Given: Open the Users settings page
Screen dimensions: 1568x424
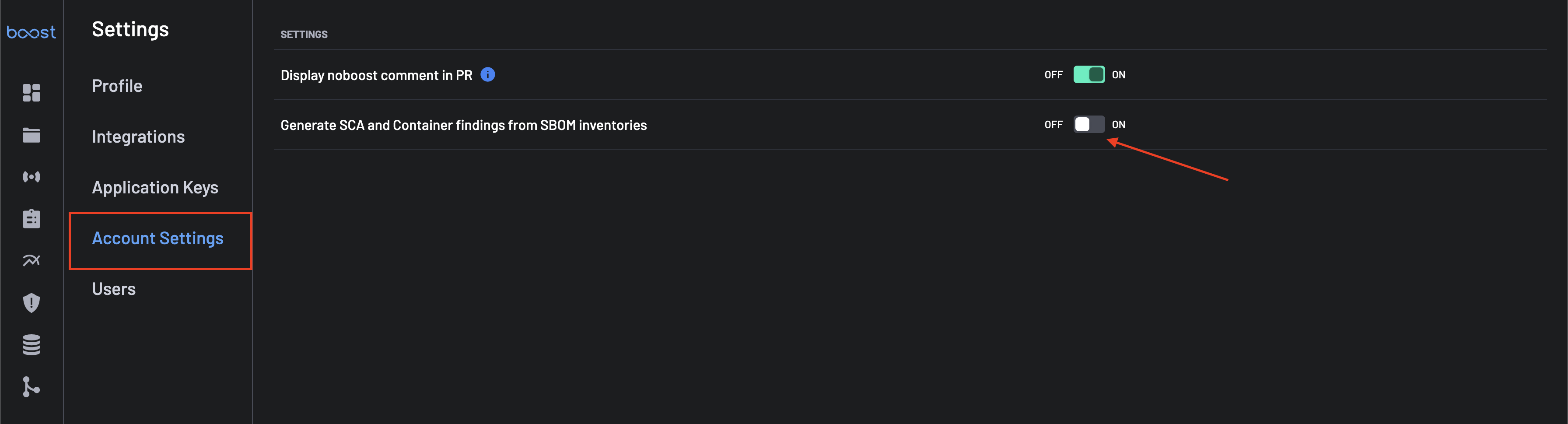Looking at the screenshot, I should tap(114, 289).
